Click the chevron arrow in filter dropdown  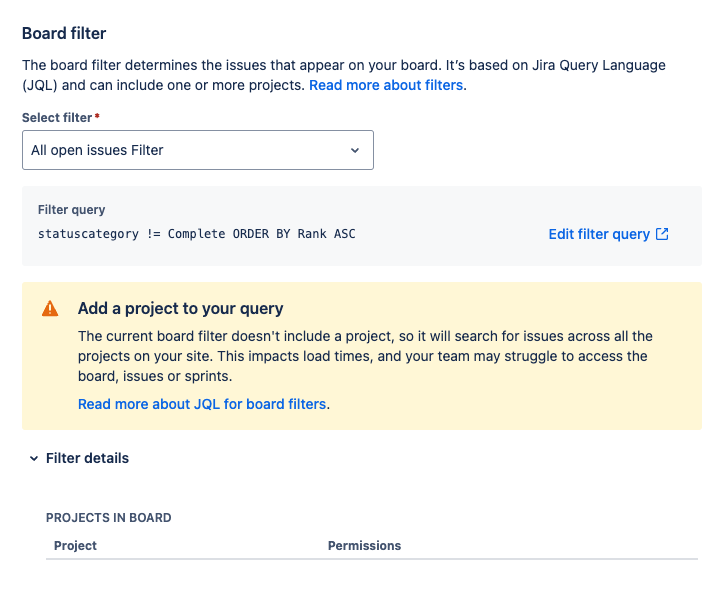(354, 150)
